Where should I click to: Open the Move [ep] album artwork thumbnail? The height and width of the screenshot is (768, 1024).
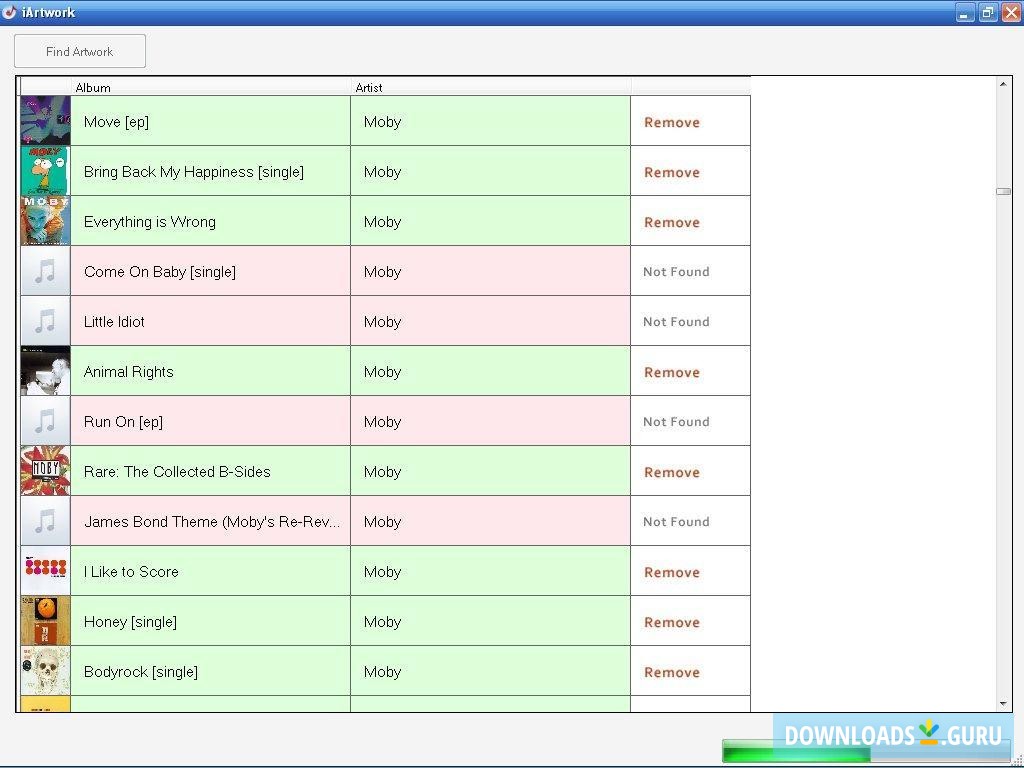[45, 121]
